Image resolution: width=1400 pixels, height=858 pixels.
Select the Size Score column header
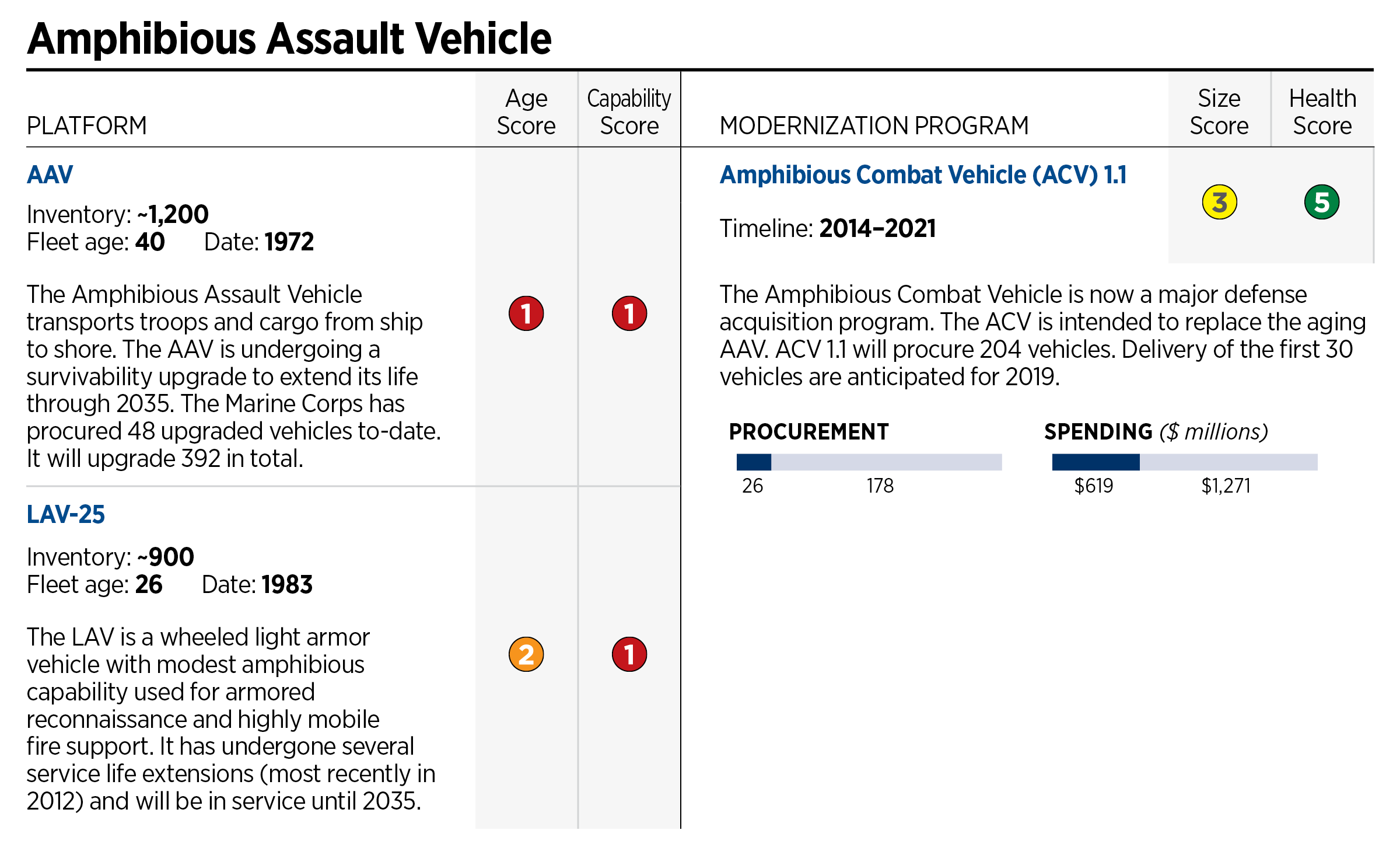point(1219,112)
